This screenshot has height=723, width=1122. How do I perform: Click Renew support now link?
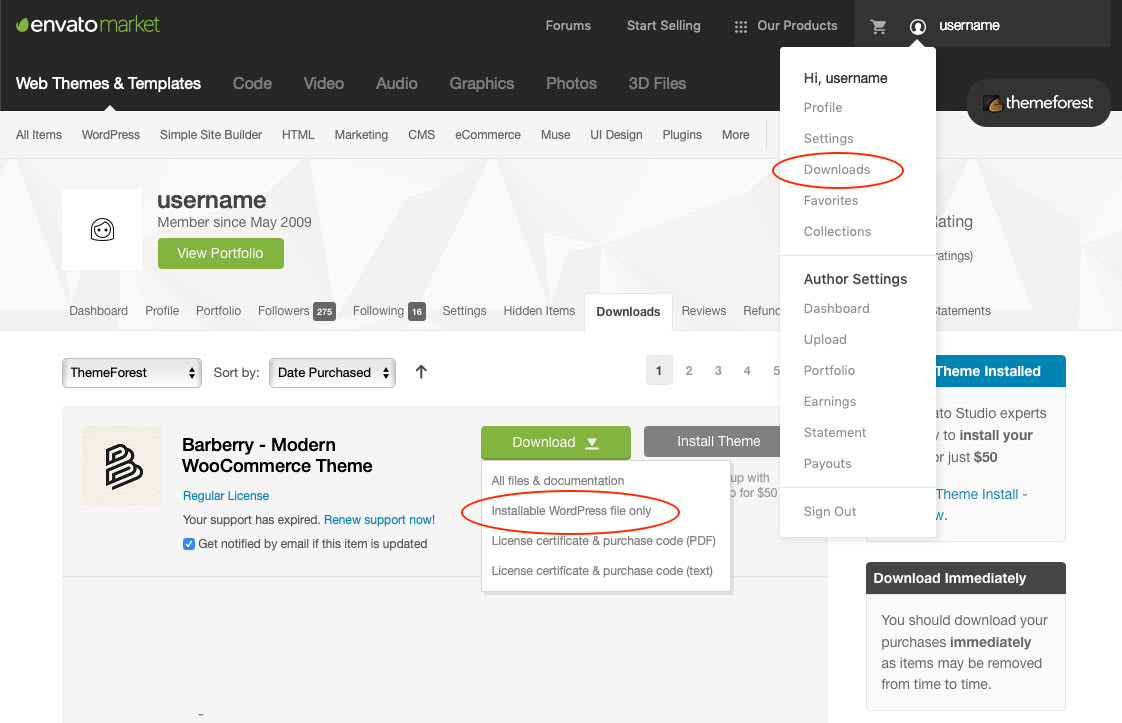[x=379, y=520]
